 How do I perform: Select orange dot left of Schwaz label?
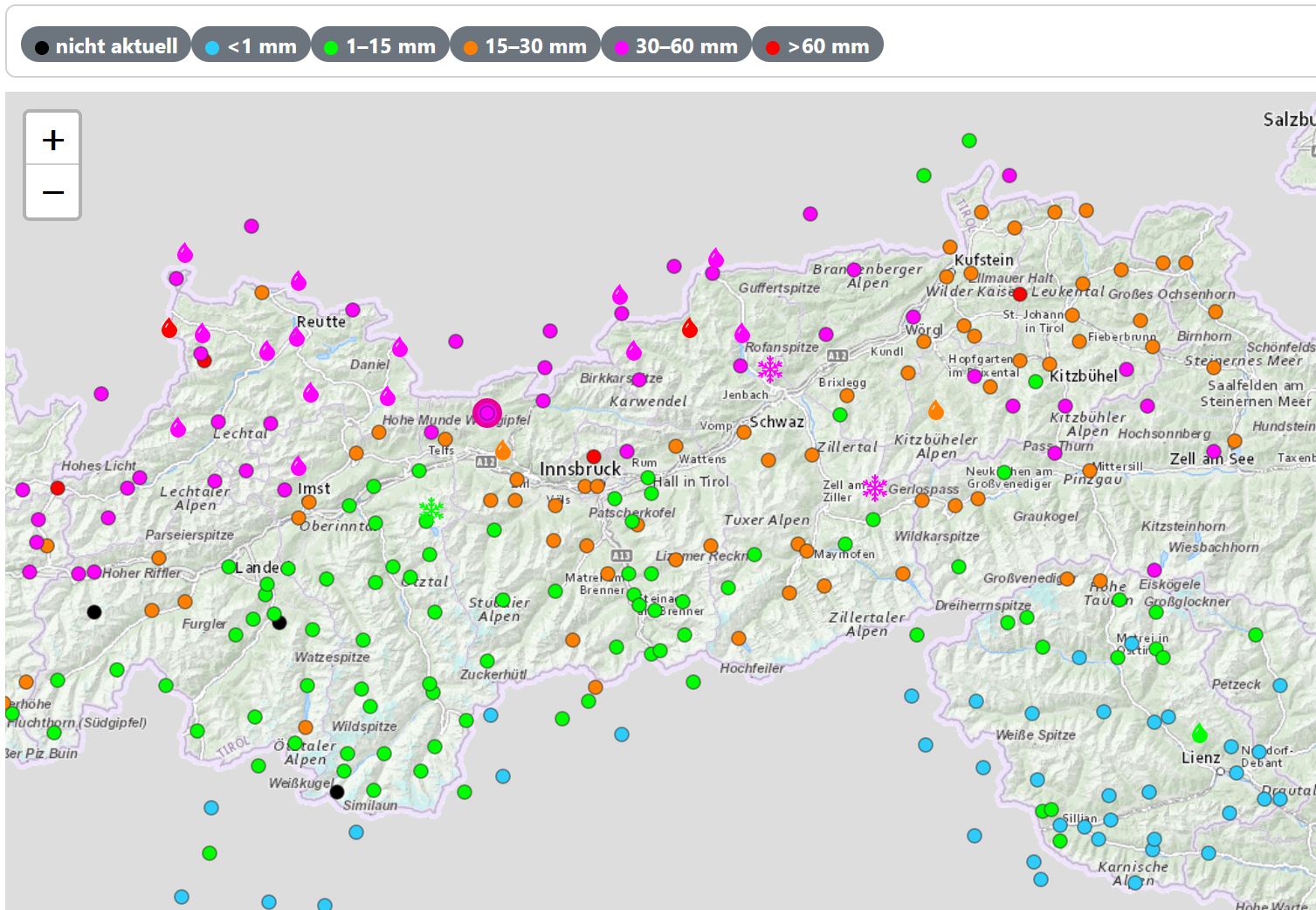tap(744, 431)
